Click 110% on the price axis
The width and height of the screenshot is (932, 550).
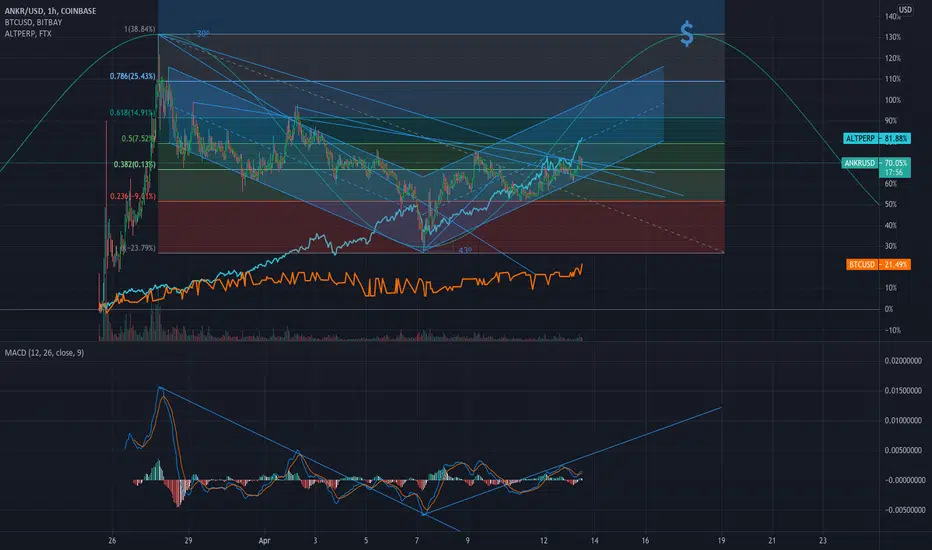click(x=893, y=79)
